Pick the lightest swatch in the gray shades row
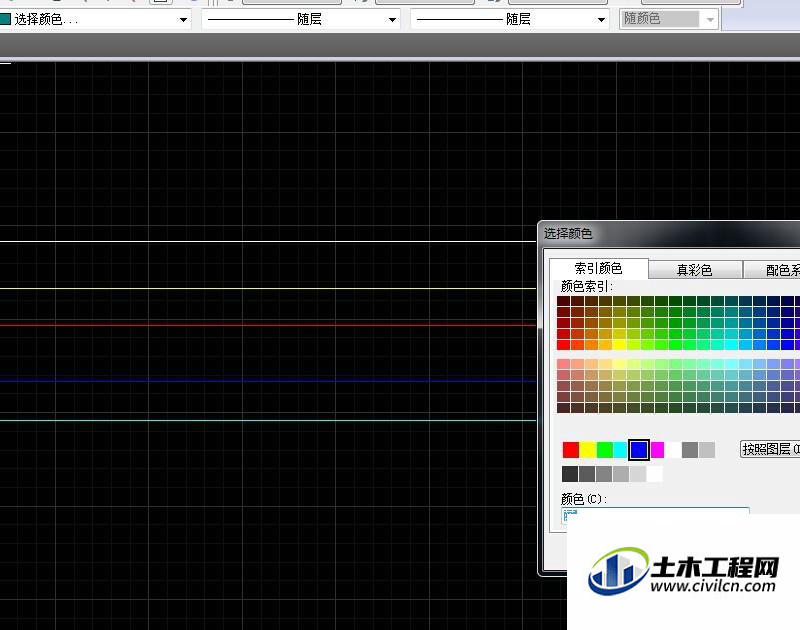This screenshot has width=800, height=630. [655, 474]
